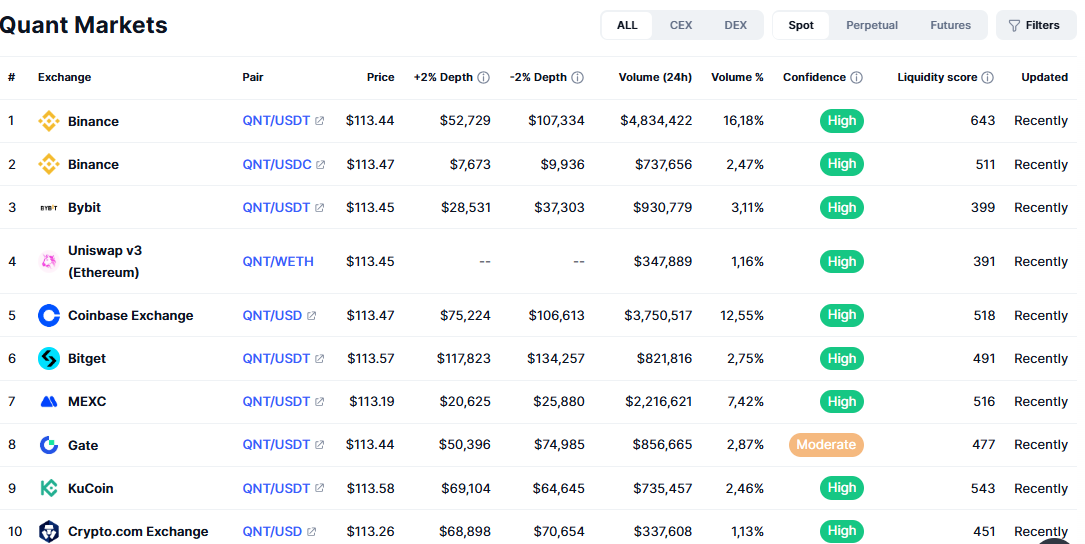Click the info icon next to -2% Depth

tap(577, 78)
